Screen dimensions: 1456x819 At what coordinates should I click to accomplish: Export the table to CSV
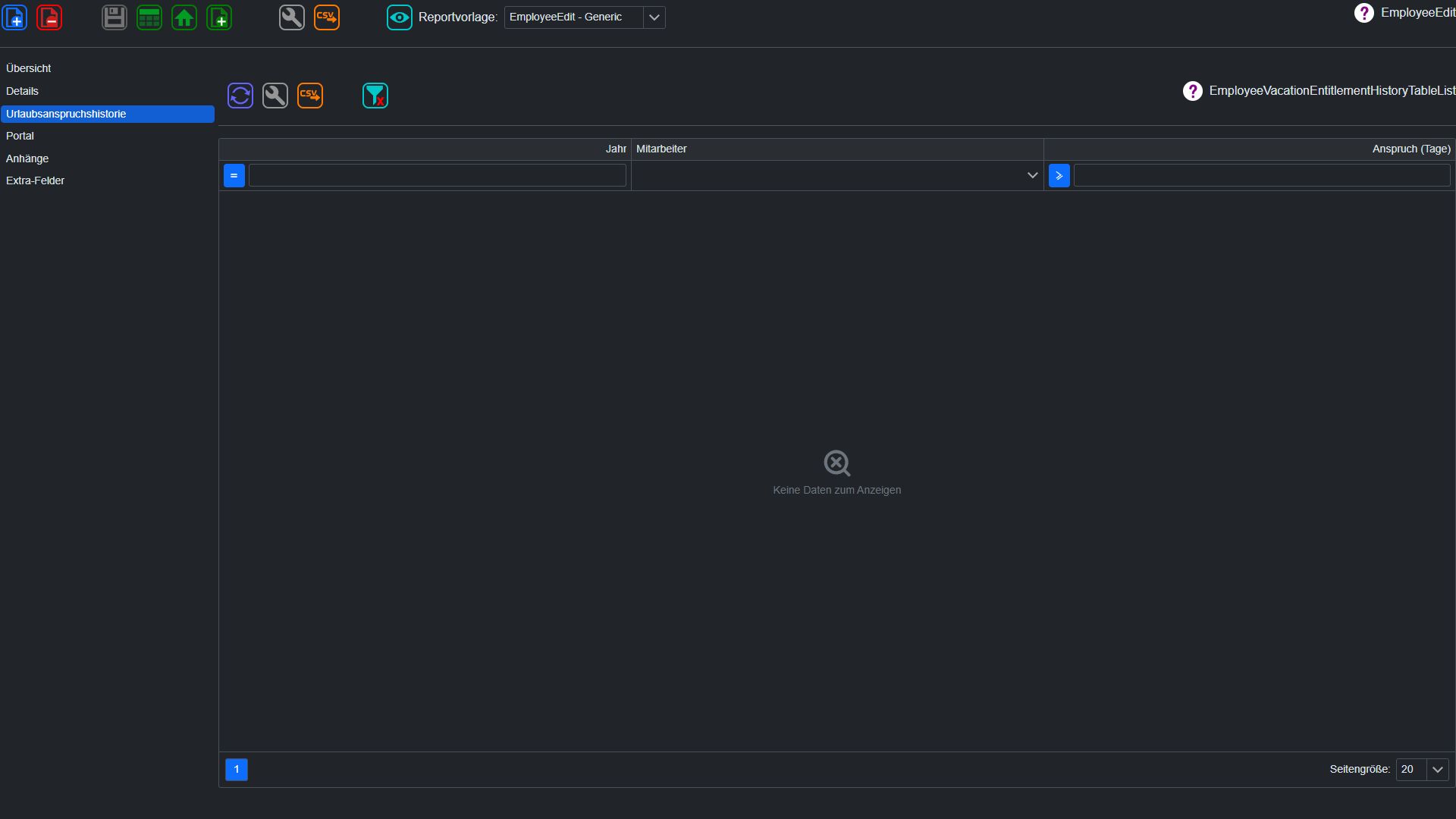pos(310,96)
